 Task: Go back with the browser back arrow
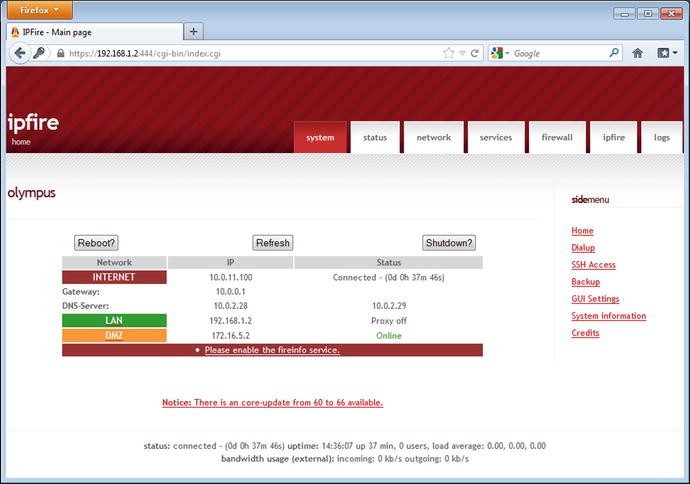(19, 53)
